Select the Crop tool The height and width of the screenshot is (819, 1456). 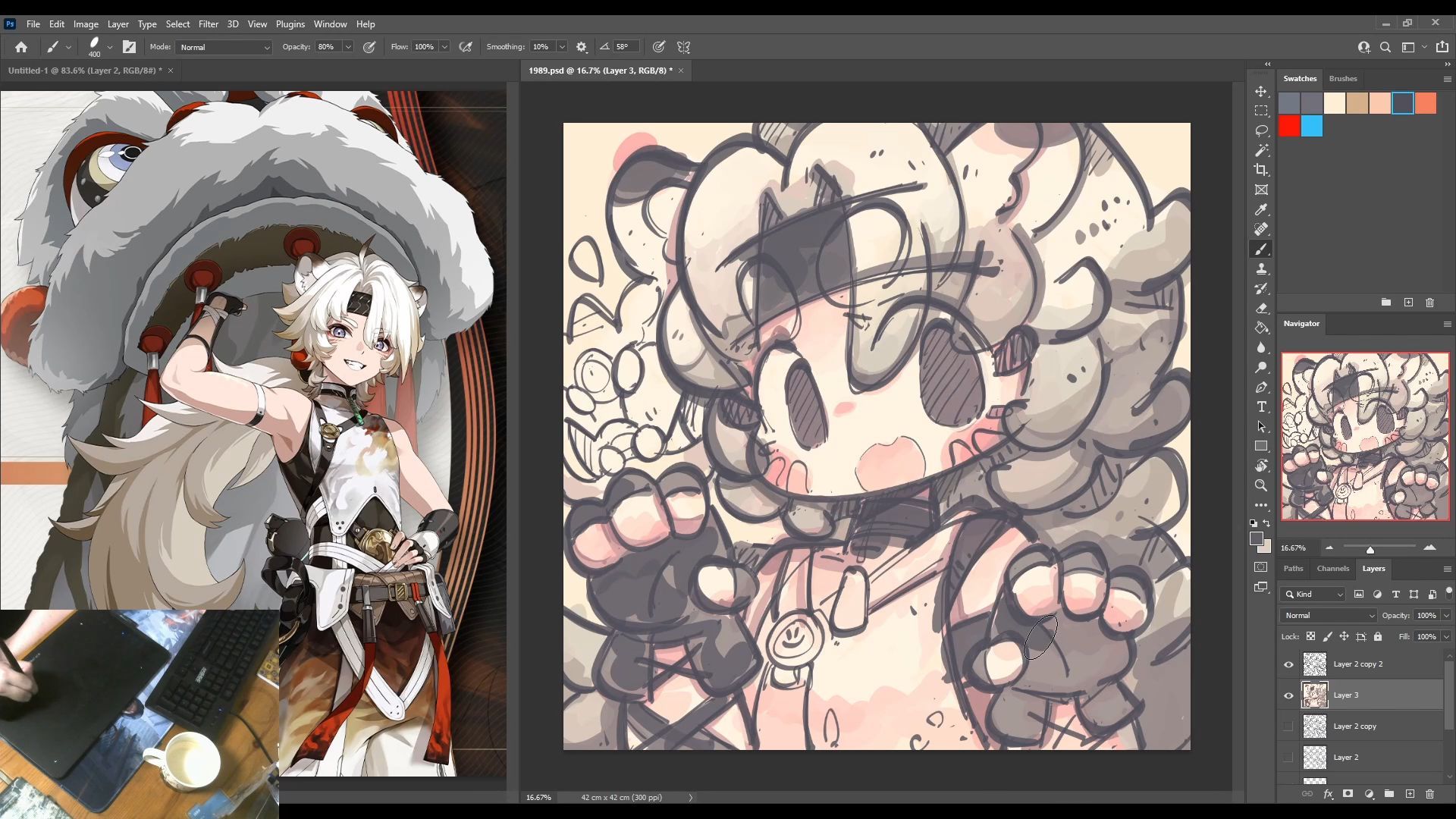pyautogui.click(x=1261, y=170)
